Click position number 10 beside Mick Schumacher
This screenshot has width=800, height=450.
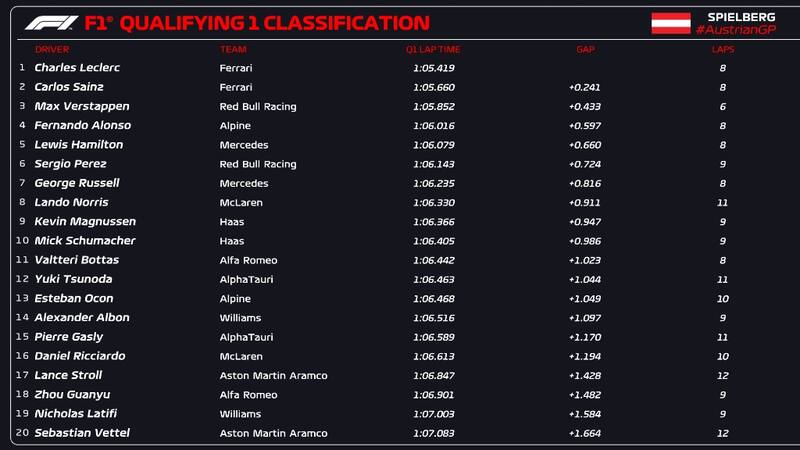pyautogui.click(x=22, y=241)
